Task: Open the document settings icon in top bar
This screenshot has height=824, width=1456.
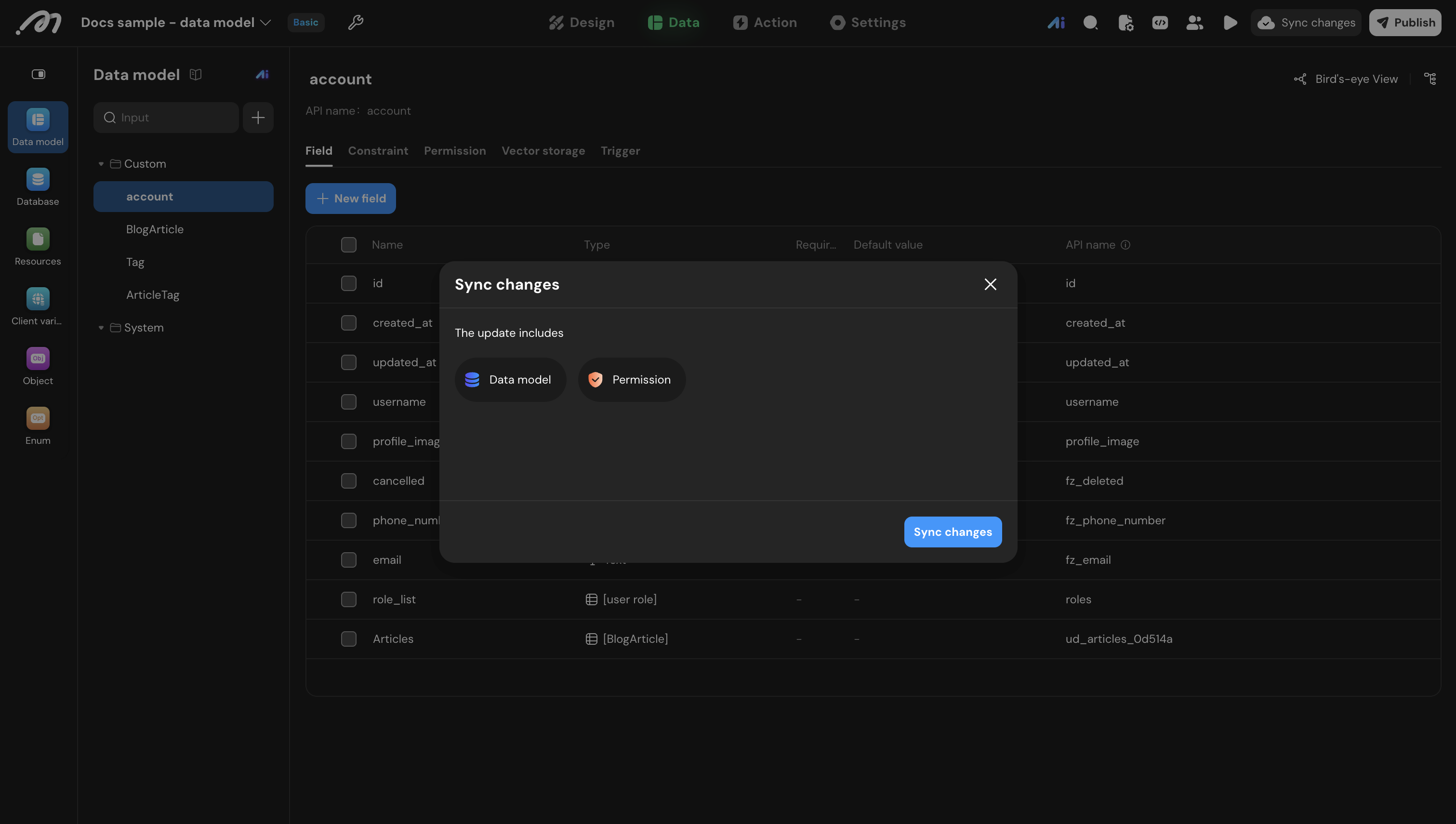Action: (1125, 23)
